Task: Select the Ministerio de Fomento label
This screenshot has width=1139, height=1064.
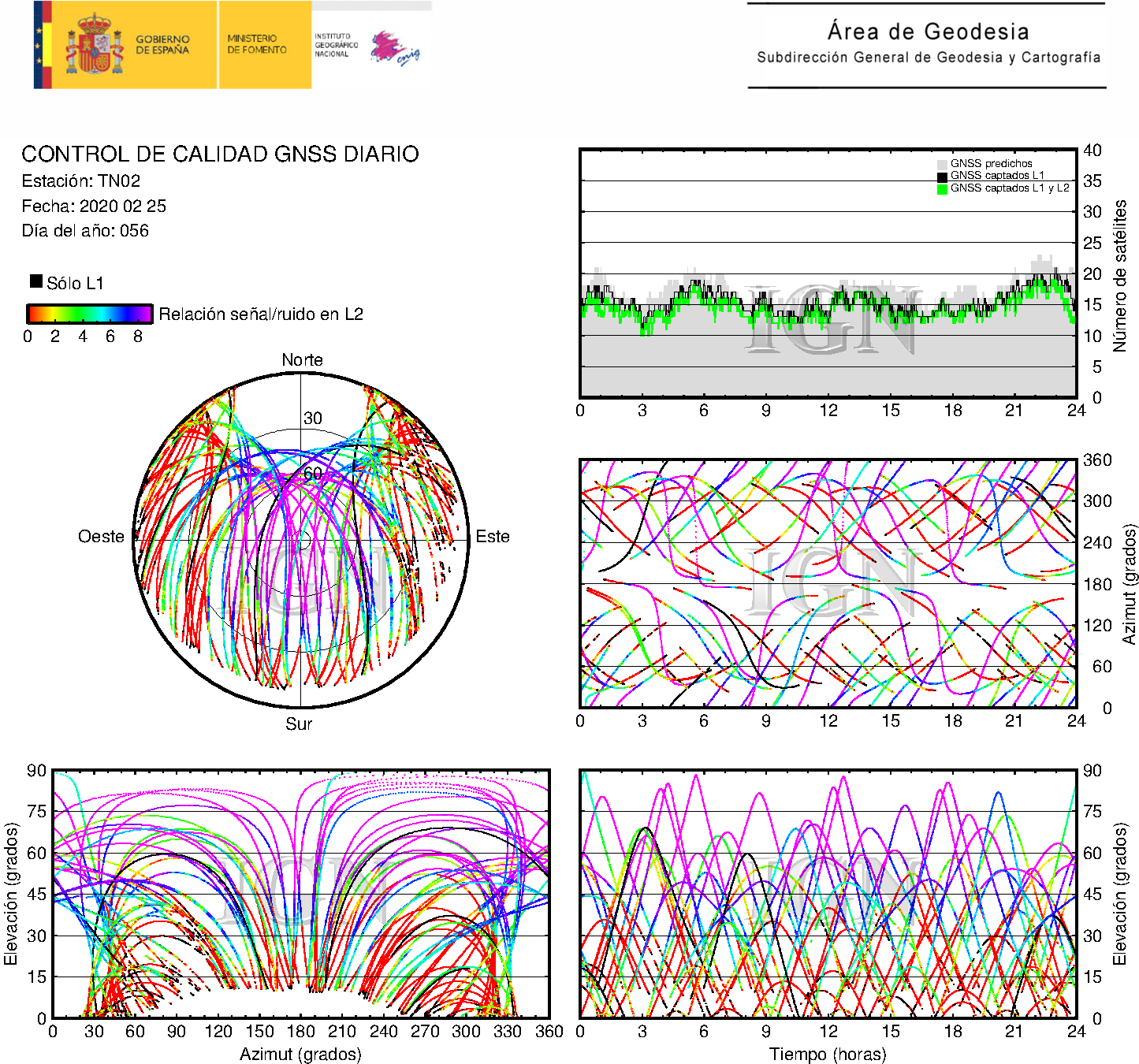Action: [x=257, y=44]
